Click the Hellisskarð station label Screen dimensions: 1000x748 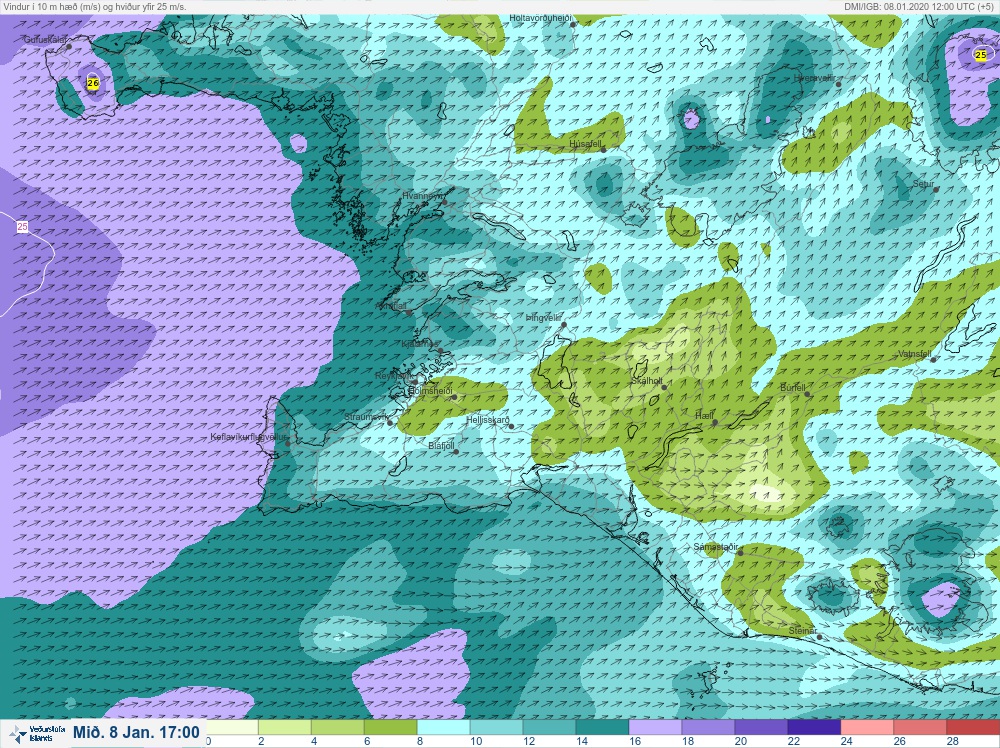[x=487, y=420]
